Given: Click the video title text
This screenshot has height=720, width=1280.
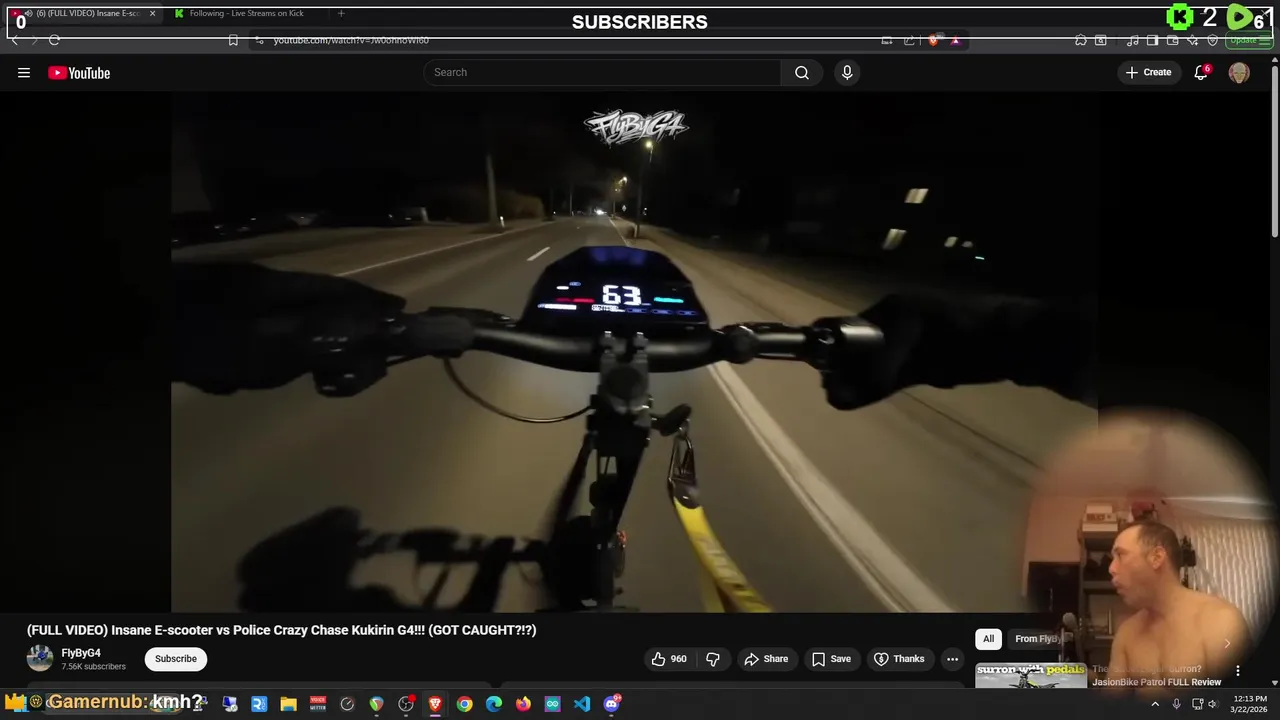Looking at the screenshot, I should (282, 630).
